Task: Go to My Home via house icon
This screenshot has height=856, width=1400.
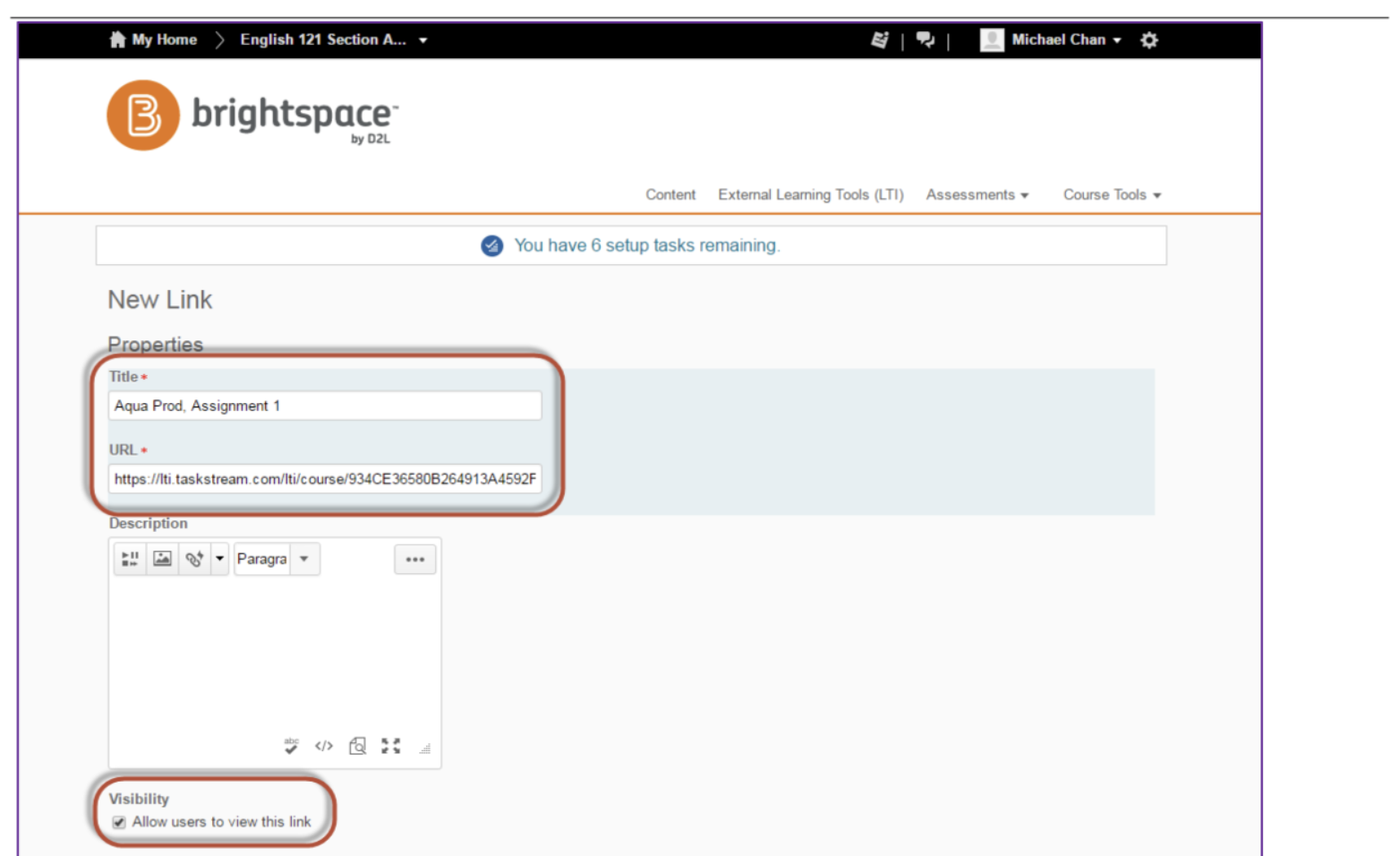Action: pos(117,39)
